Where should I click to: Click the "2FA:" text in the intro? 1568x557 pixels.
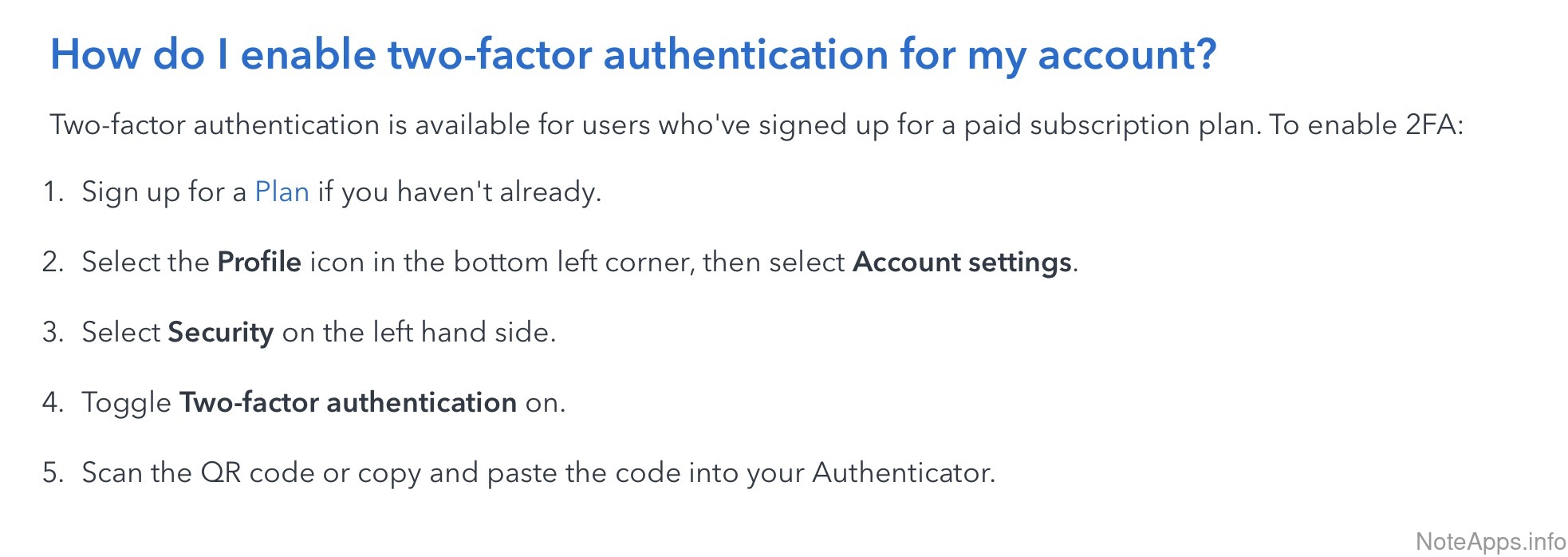click(x=1434, y=125)
